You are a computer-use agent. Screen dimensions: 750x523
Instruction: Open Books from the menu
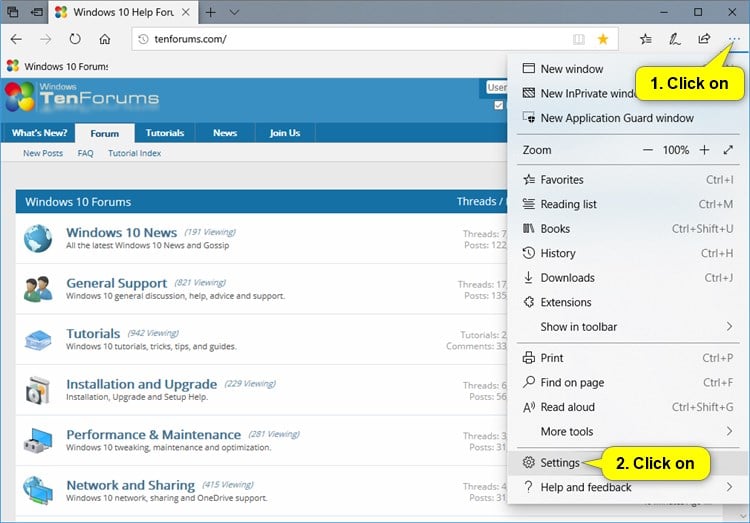628,229
